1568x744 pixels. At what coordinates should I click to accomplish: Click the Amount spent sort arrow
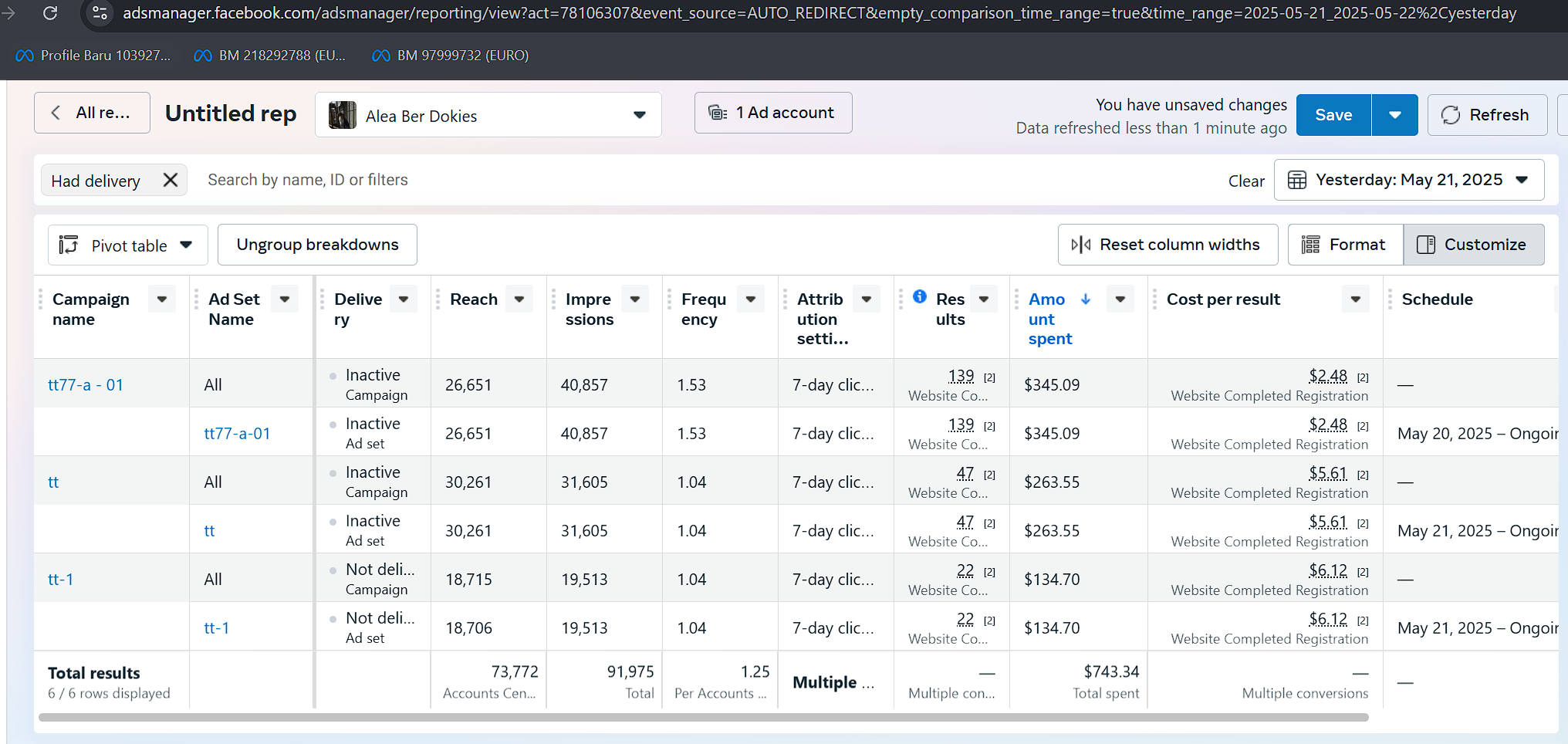pyautogui.click(x=1086, y=299)
